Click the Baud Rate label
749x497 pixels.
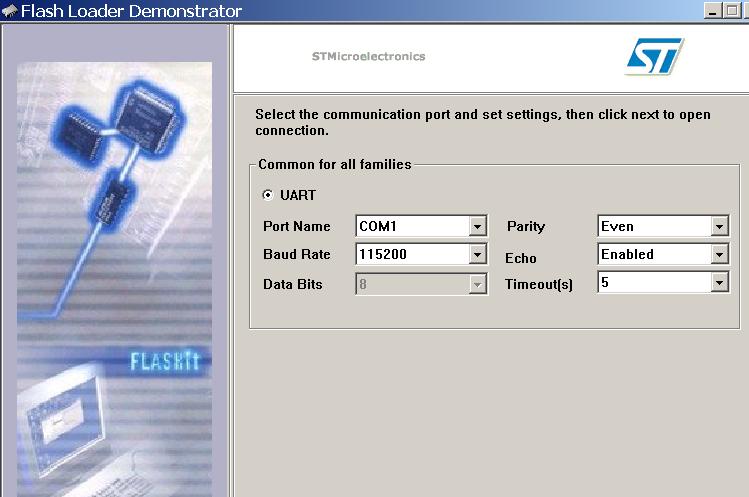pos(297,254)
